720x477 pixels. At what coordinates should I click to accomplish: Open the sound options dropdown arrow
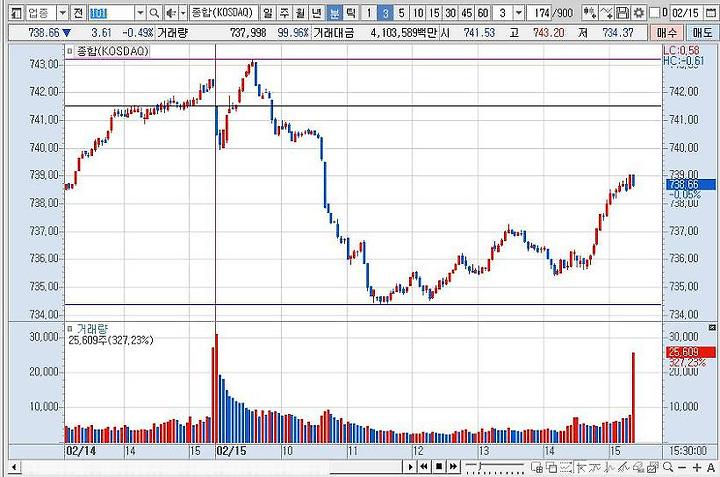183,13
